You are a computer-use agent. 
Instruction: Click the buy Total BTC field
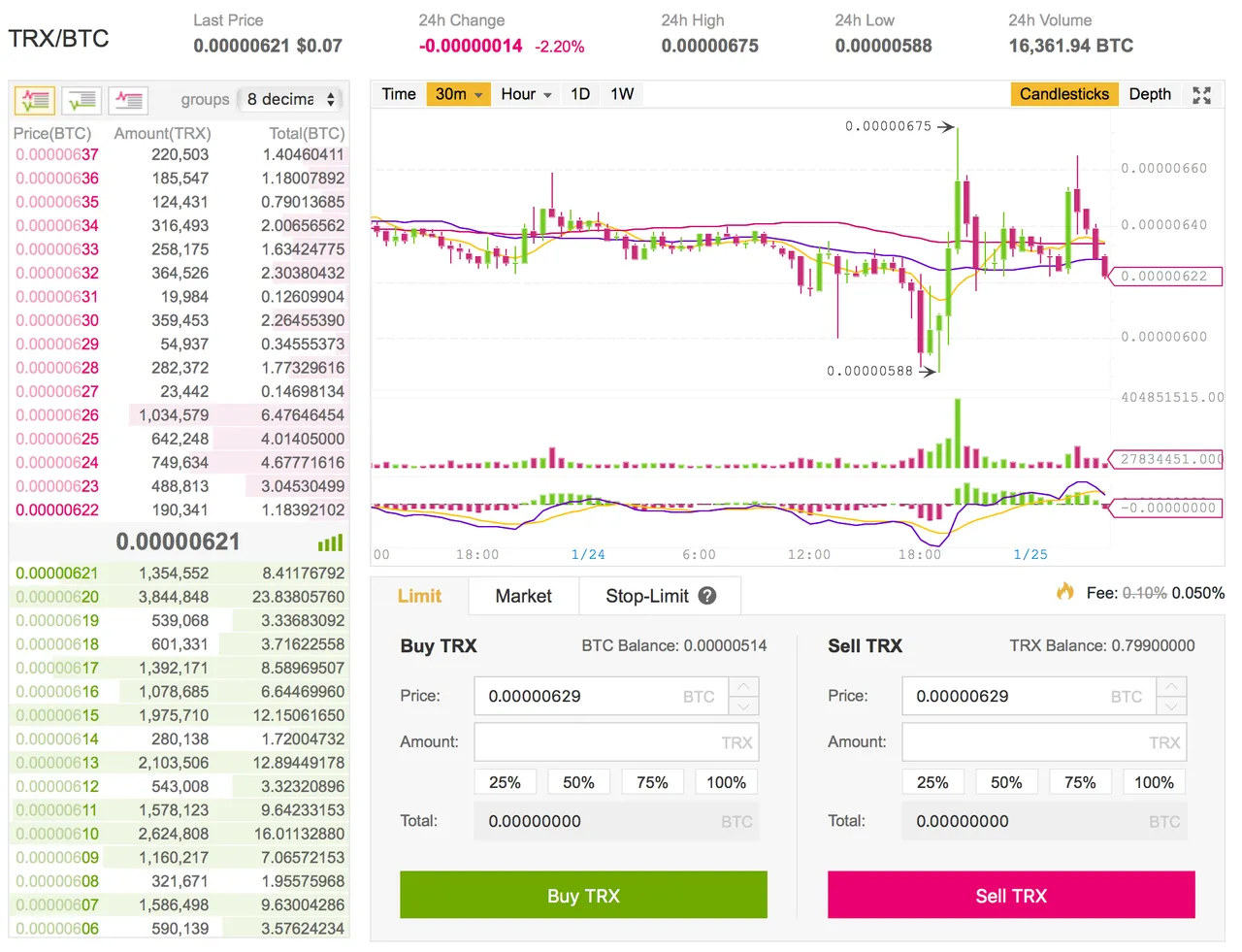coord(616,821)
